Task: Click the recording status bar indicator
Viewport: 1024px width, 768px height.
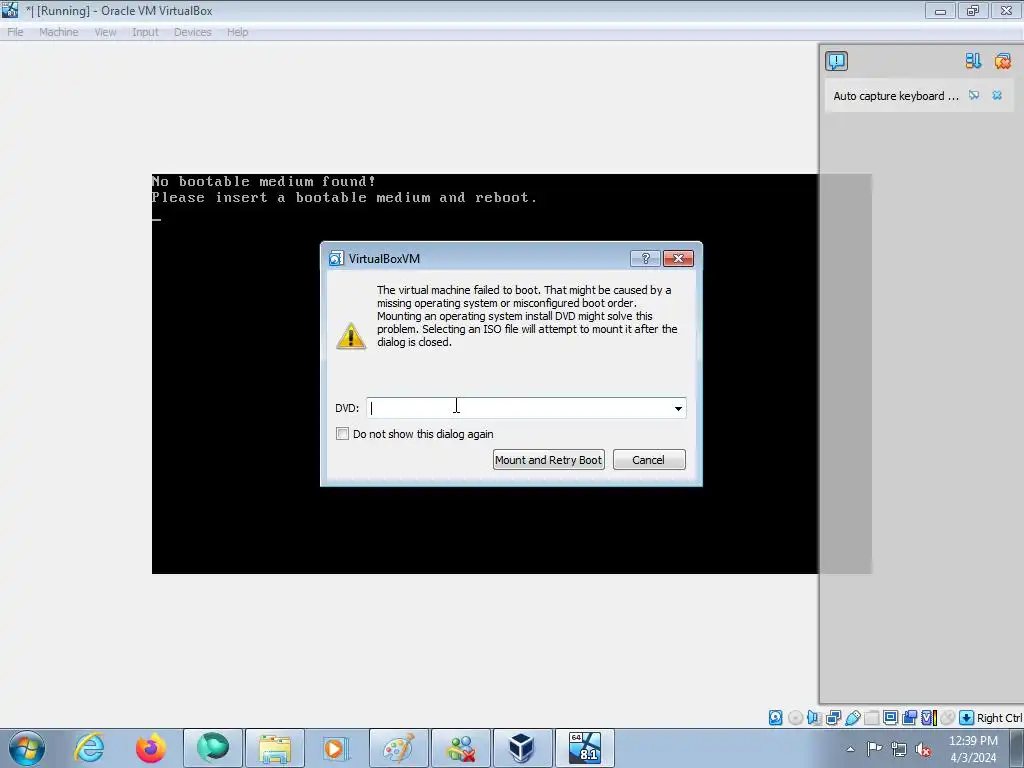Action: pyautogui.click(x=909, y=718)
